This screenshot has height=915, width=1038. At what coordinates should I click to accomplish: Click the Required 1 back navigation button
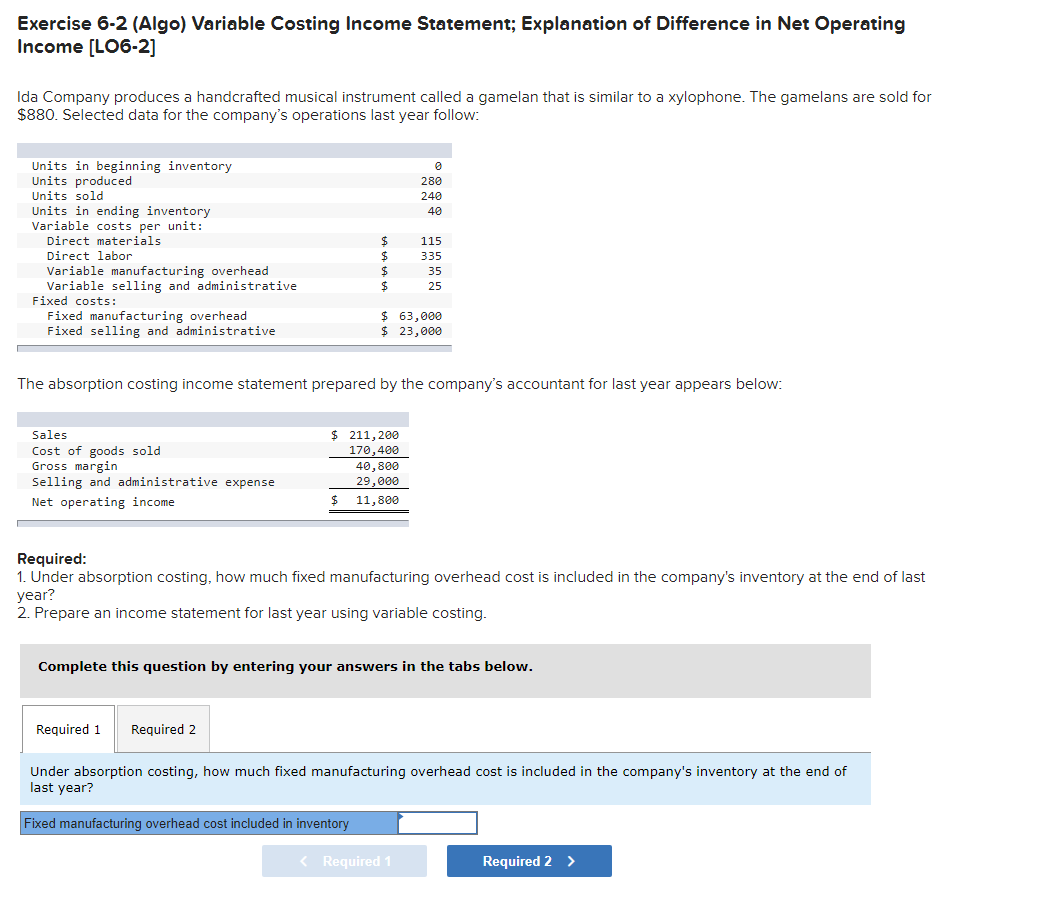coord(344,860)
